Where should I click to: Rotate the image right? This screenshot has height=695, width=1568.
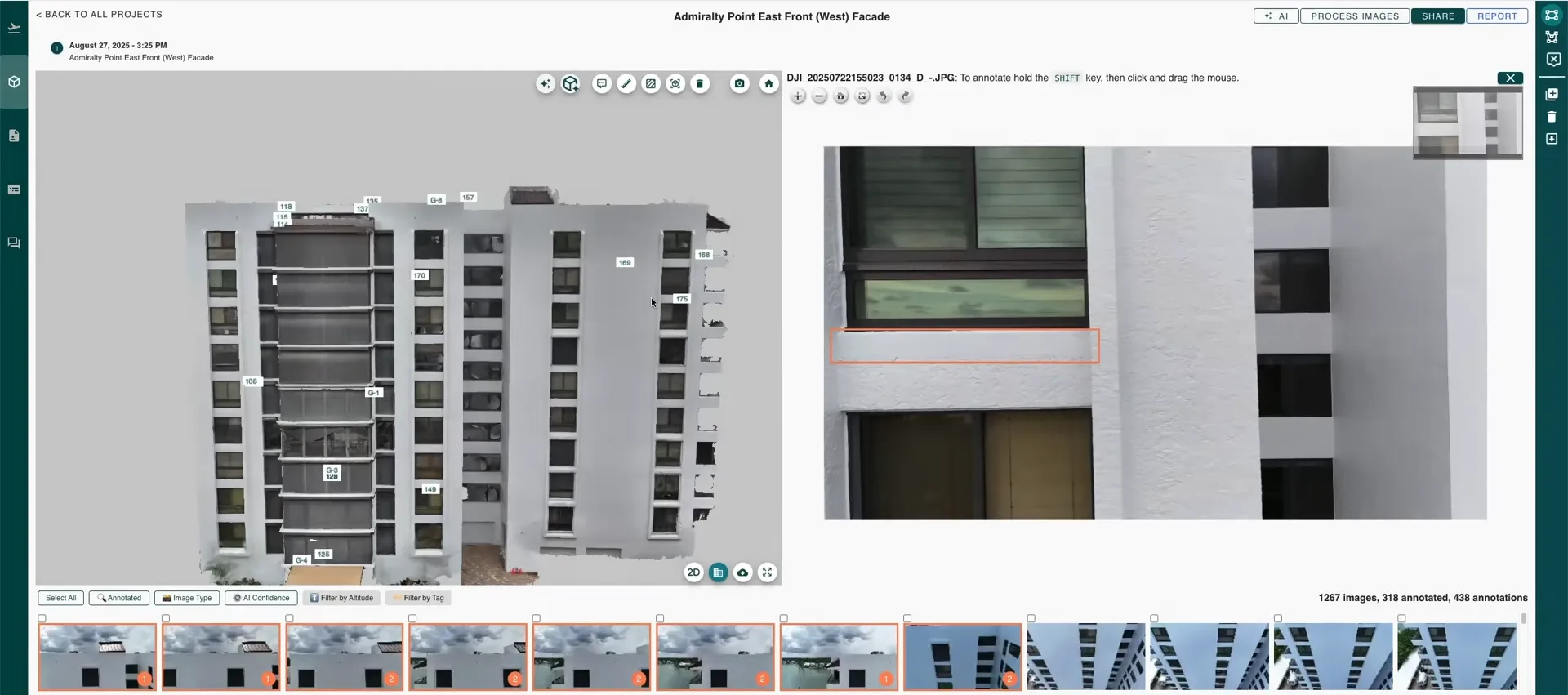coord(905,96)
